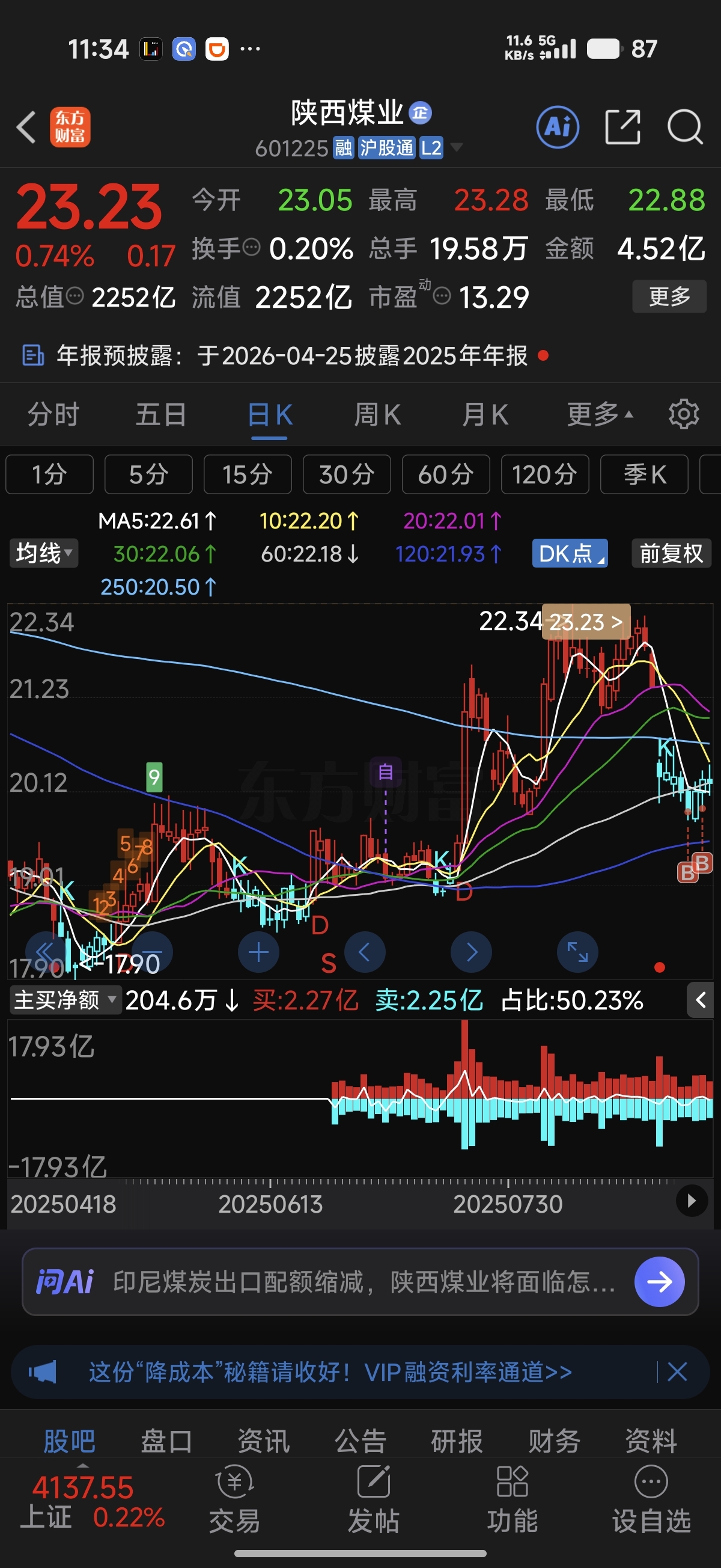
Task: Switch to the 月K tab
Action: coord(485,414)
